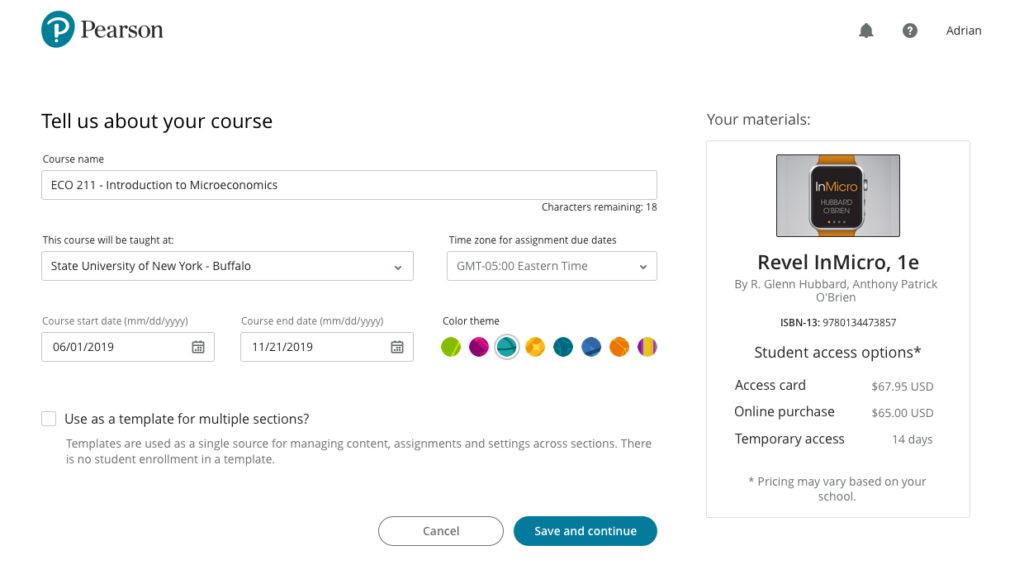Click Save and continue
This screenshot has height=574, width=1024.
click(585, 531)
